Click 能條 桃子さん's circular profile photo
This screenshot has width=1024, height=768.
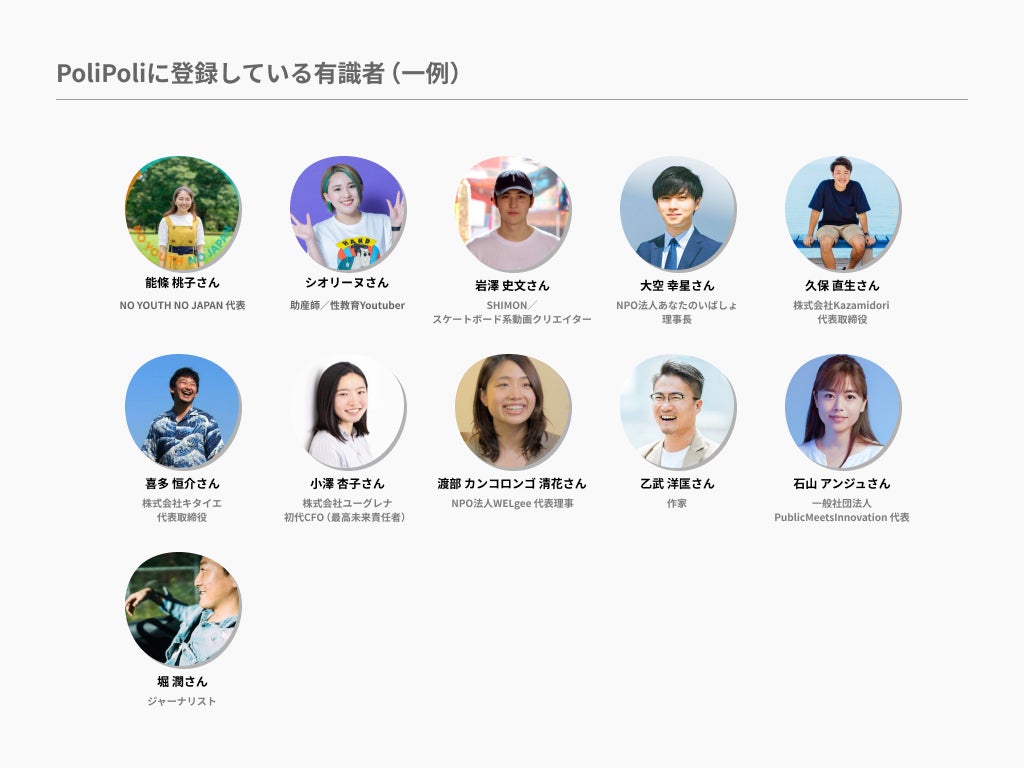pyautogui.click(x=182, y=214)
